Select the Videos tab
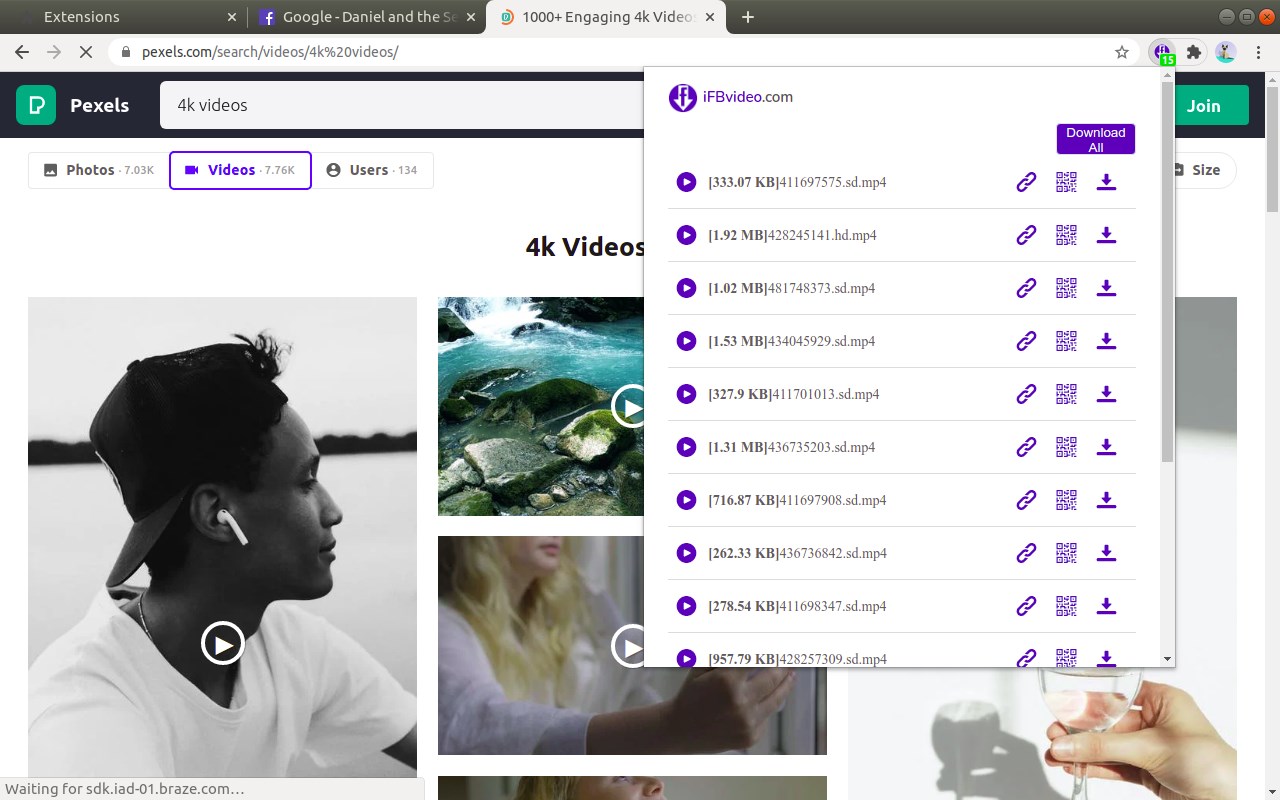 coord(240,170)
